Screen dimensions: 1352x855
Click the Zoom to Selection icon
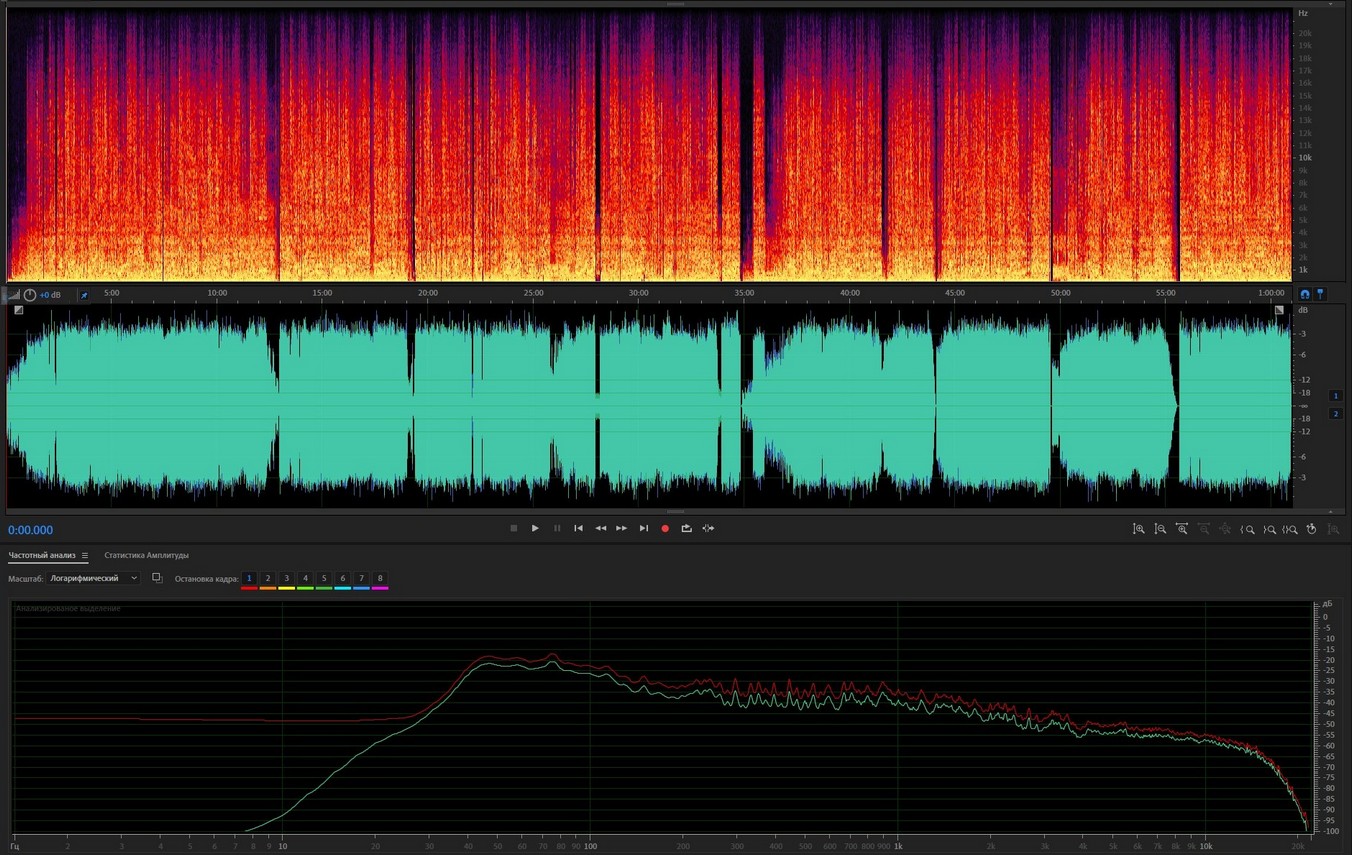click(1290, 529)
